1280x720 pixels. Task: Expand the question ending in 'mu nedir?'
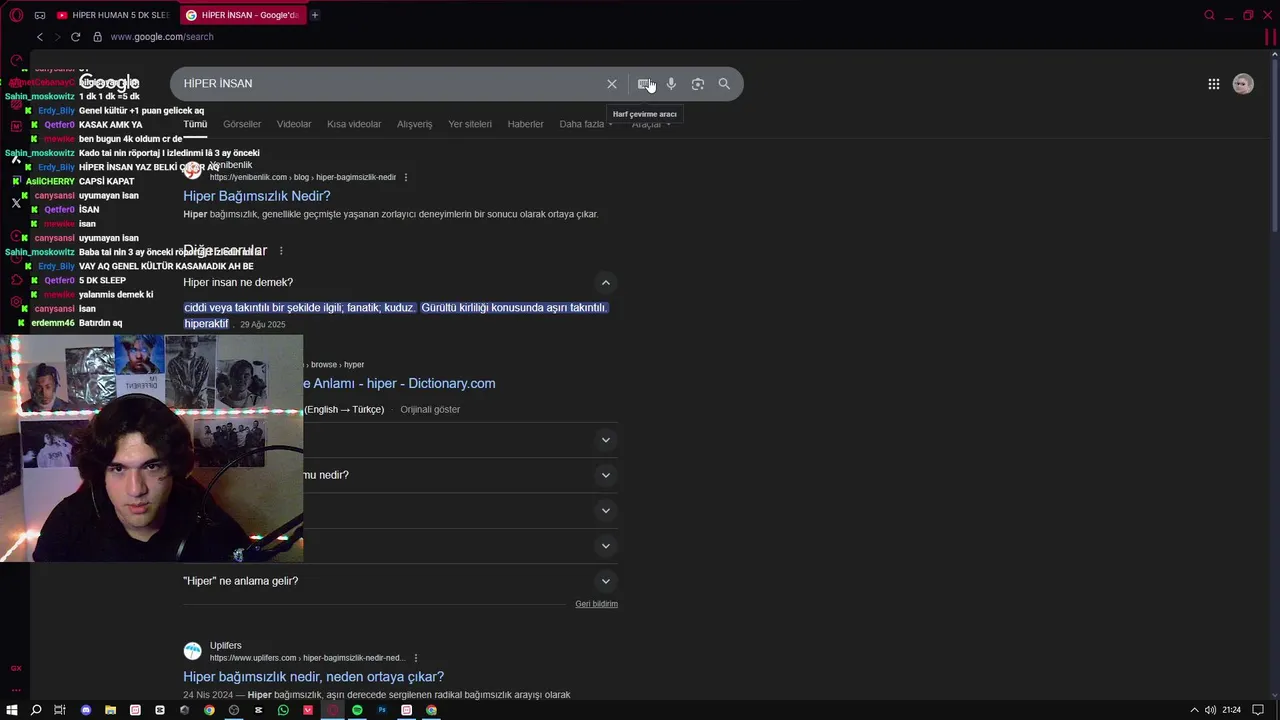click(x=605, y=475)
